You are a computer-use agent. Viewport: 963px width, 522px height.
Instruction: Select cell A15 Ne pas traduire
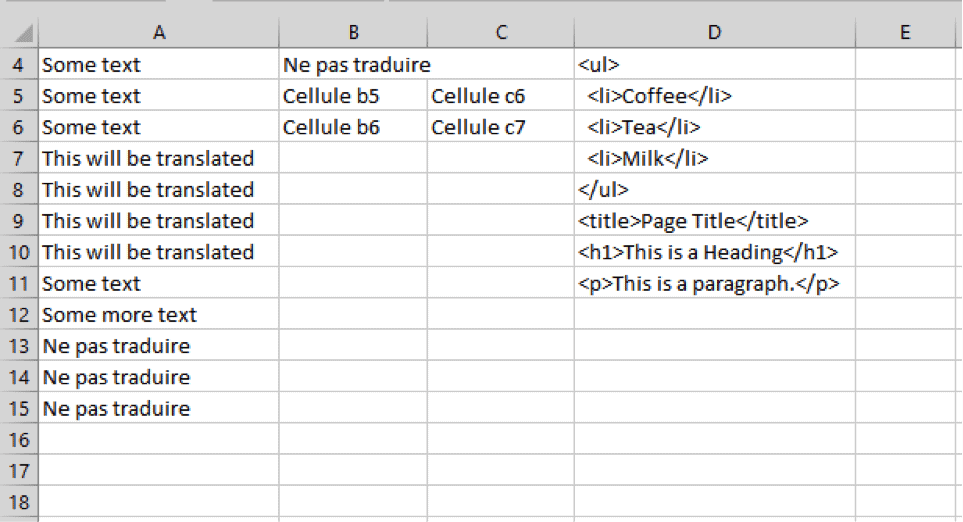tap(158, 408)
